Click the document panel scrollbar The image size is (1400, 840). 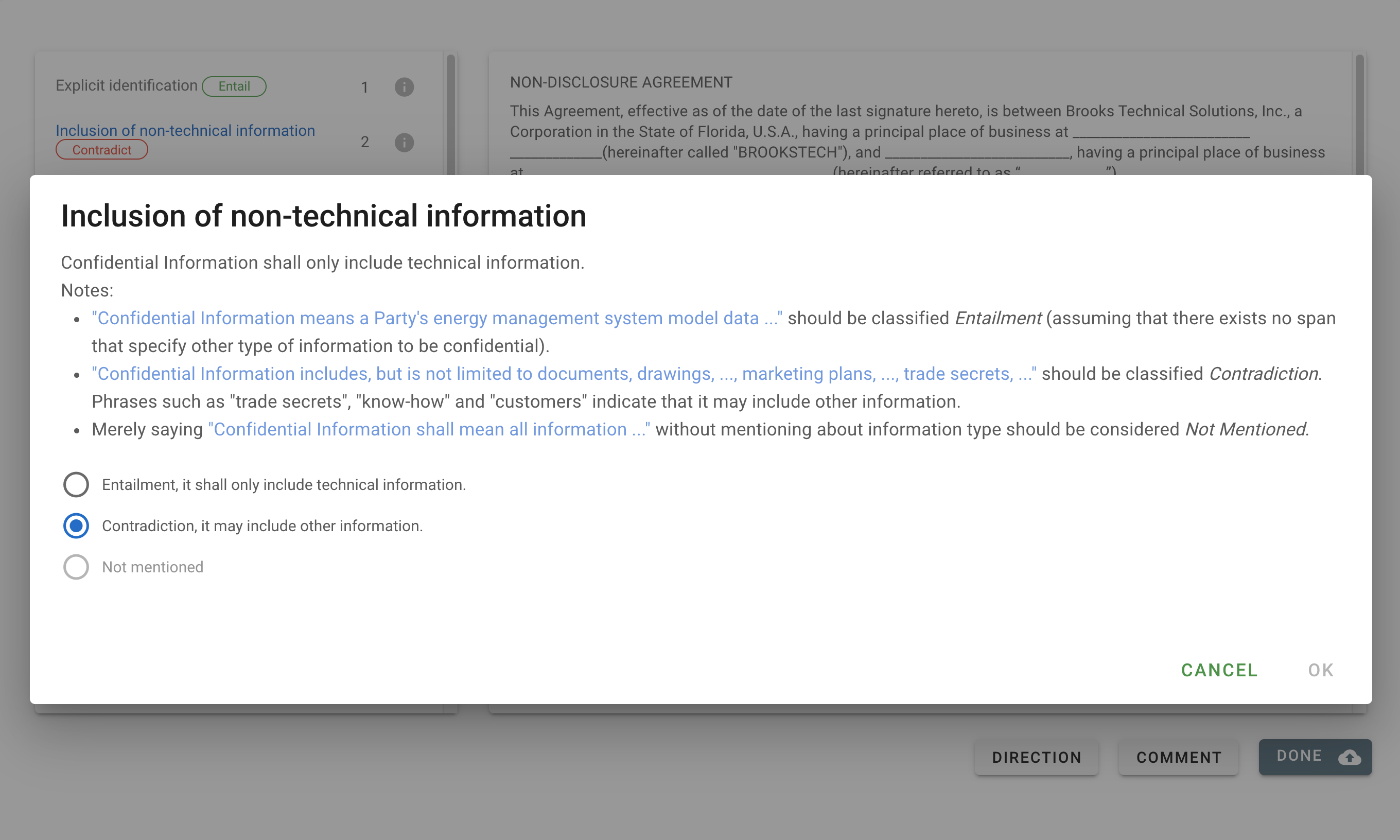[1359, 113]
